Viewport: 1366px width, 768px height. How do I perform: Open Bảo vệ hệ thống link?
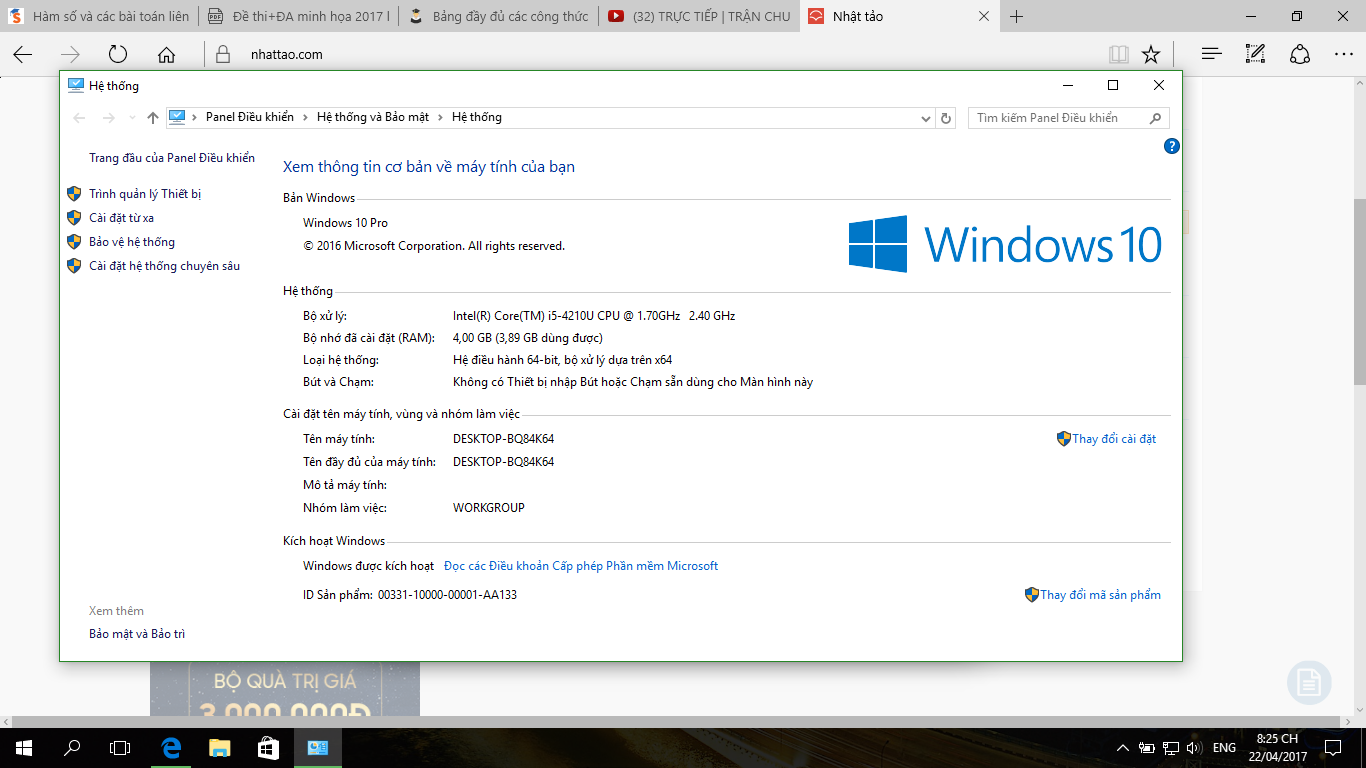[132, 242]
